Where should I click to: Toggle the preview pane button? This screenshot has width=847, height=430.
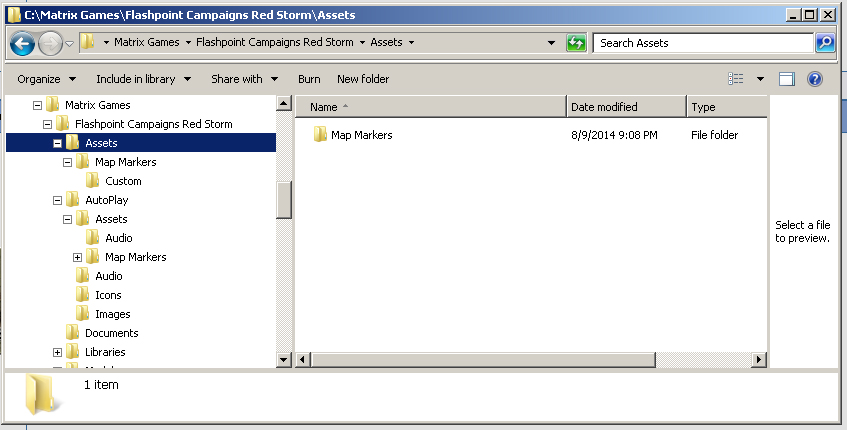786,79
